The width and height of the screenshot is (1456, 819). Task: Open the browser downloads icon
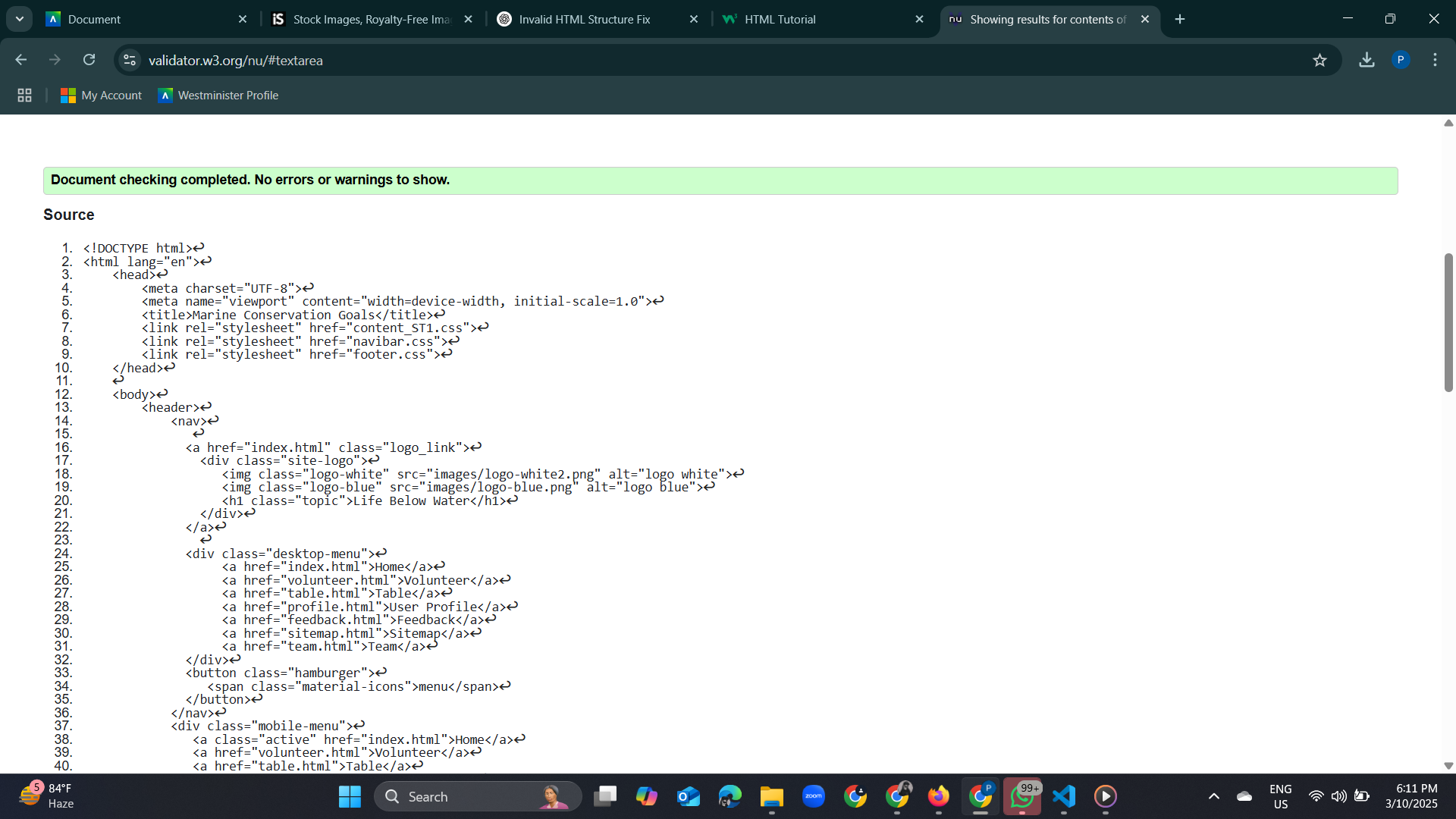(1367, 60)
